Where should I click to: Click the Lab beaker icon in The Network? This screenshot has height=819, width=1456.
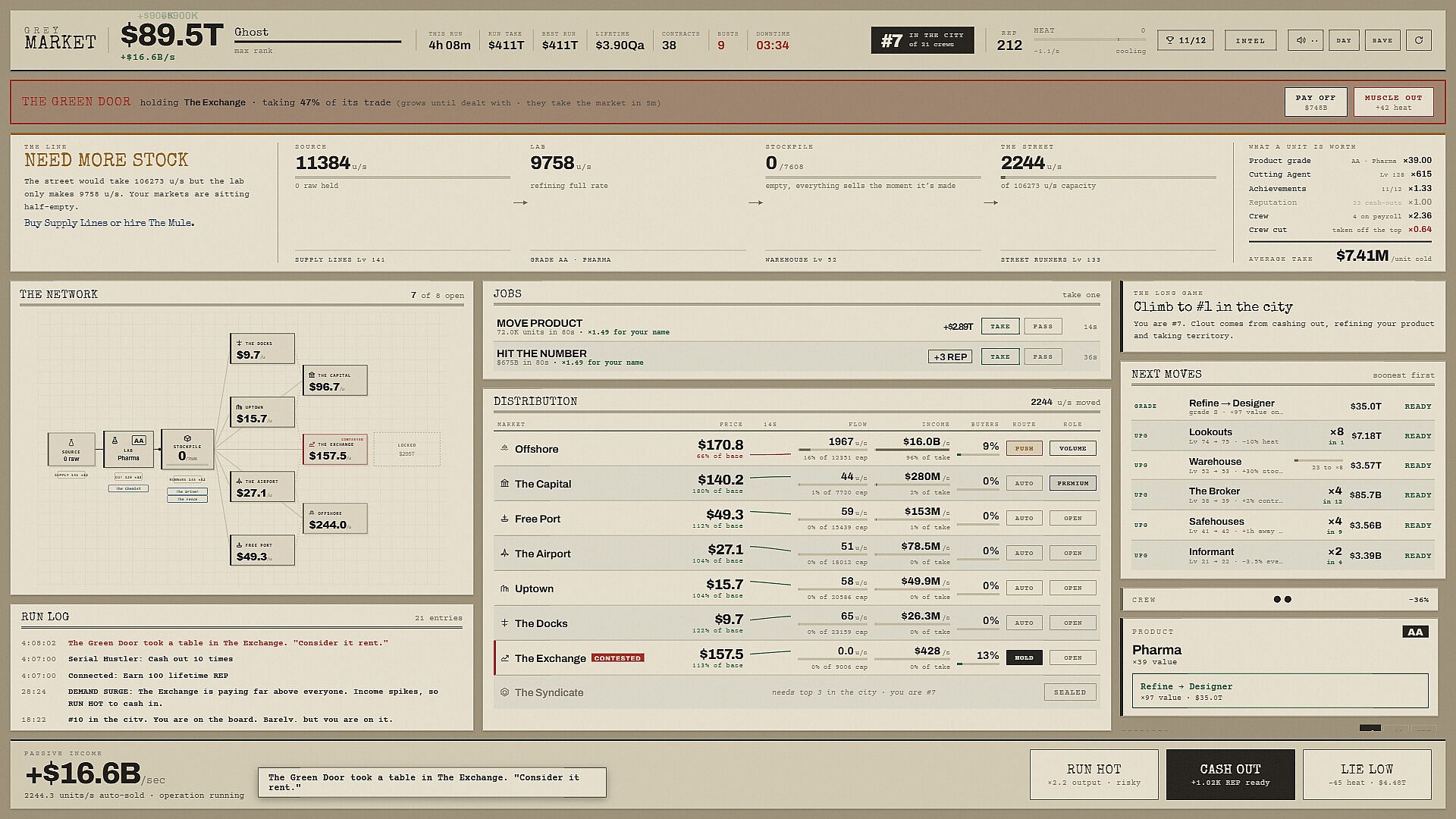tap(115, 440)
